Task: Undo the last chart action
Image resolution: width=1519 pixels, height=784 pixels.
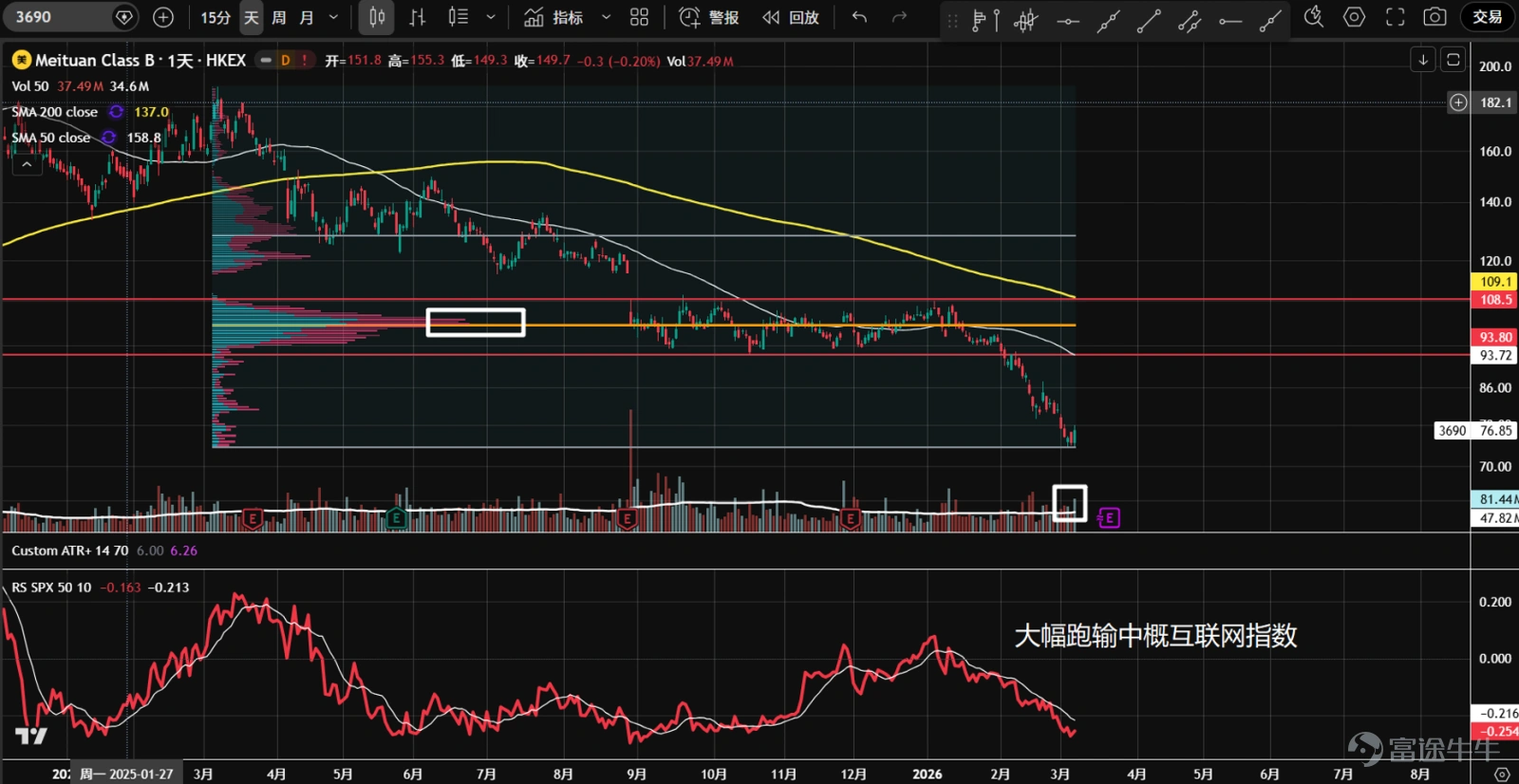Action: [x=859, y=17]
